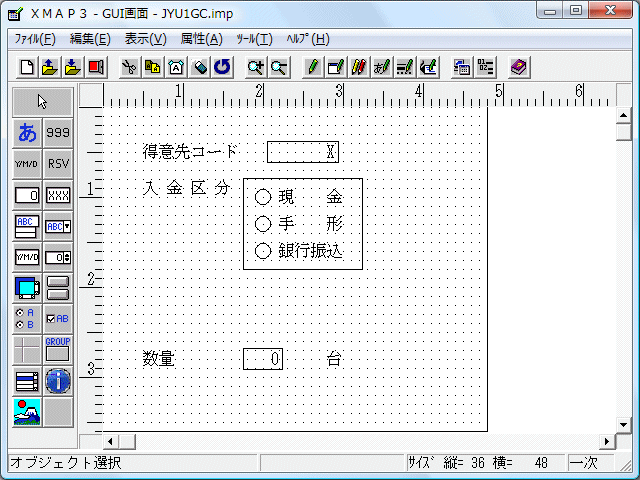Select the blue table grid tool
640x480 pixels.
click(27, 381)
